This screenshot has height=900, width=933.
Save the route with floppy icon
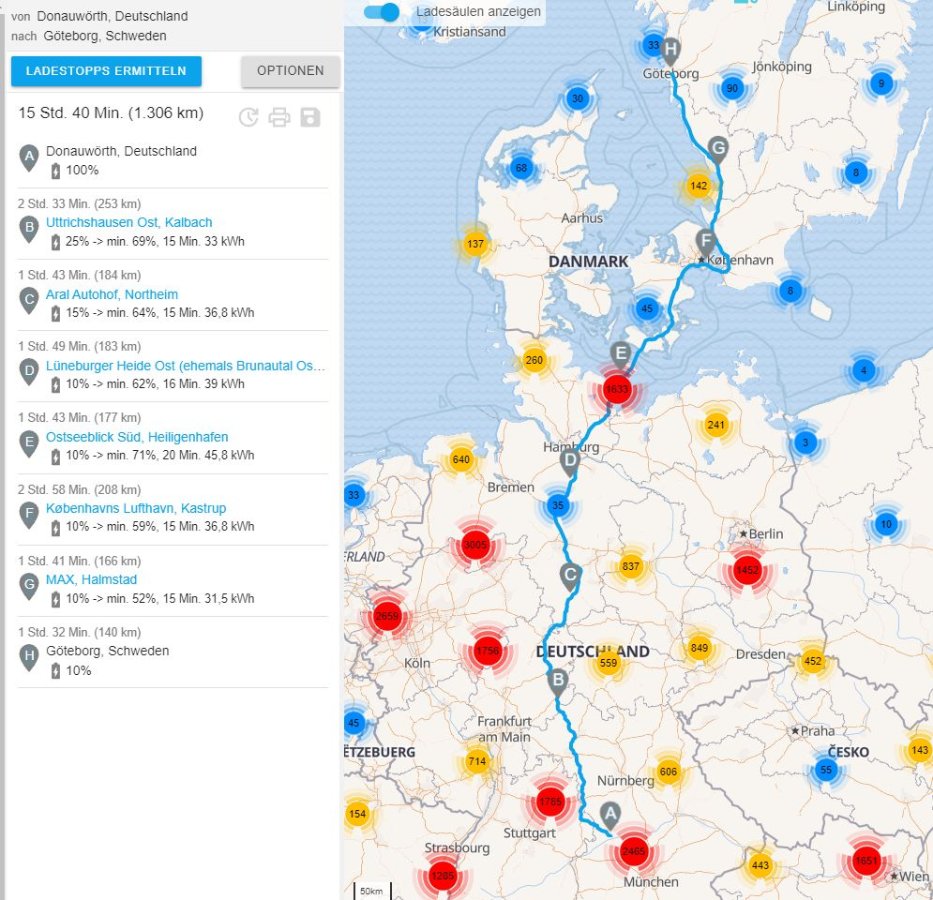pos(310,117)
